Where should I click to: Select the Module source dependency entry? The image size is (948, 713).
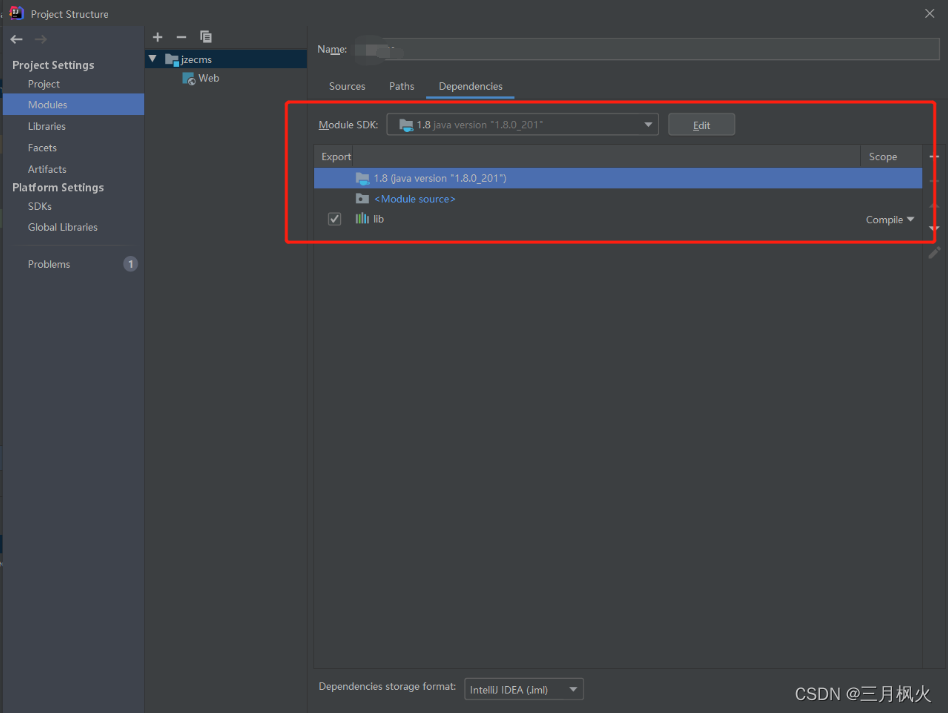point(414,199)
